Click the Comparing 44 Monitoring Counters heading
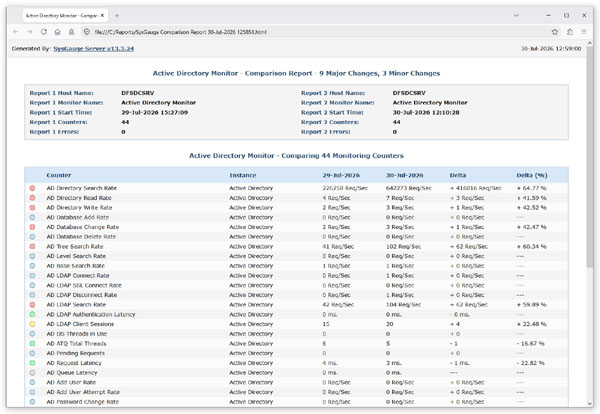 pyautogui.click(x=296, y=156)
